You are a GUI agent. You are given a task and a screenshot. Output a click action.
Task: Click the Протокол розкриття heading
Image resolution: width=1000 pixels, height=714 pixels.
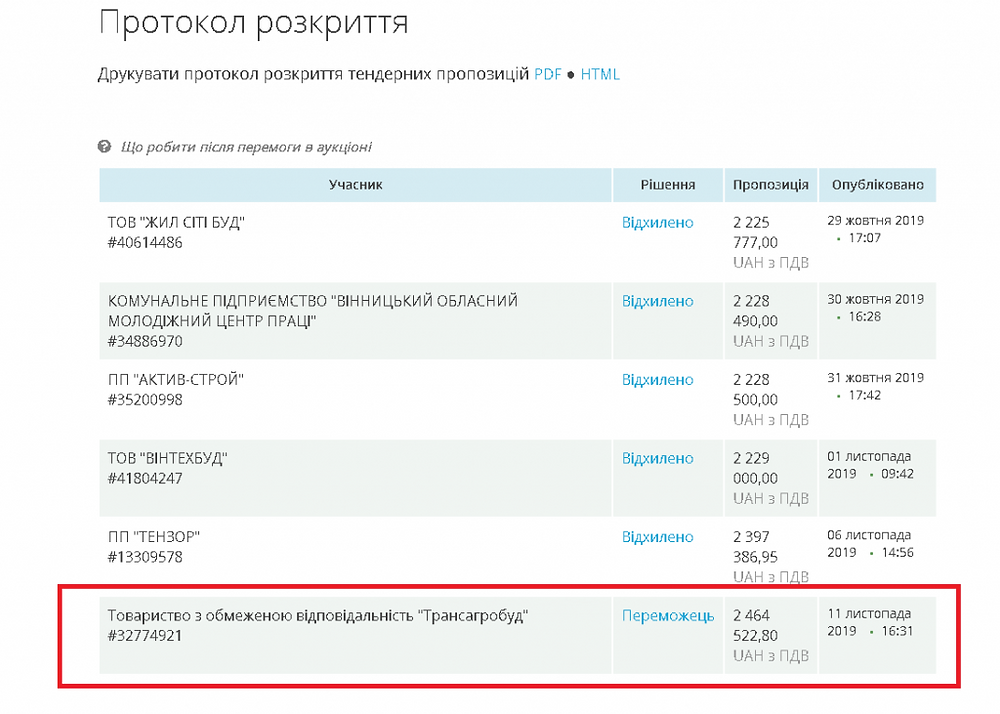point(253,23)
